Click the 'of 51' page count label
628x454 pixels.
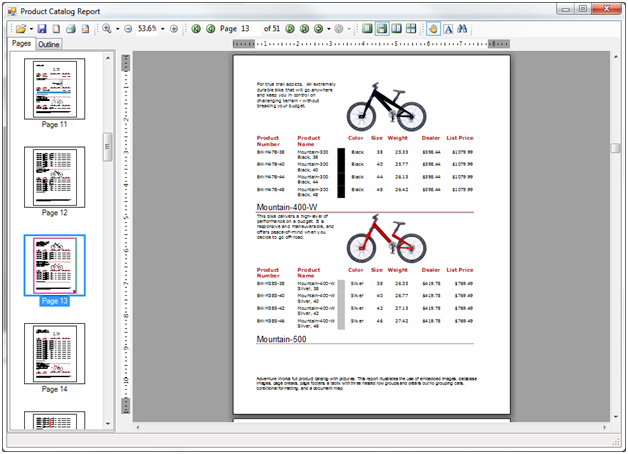click(272, 29)
